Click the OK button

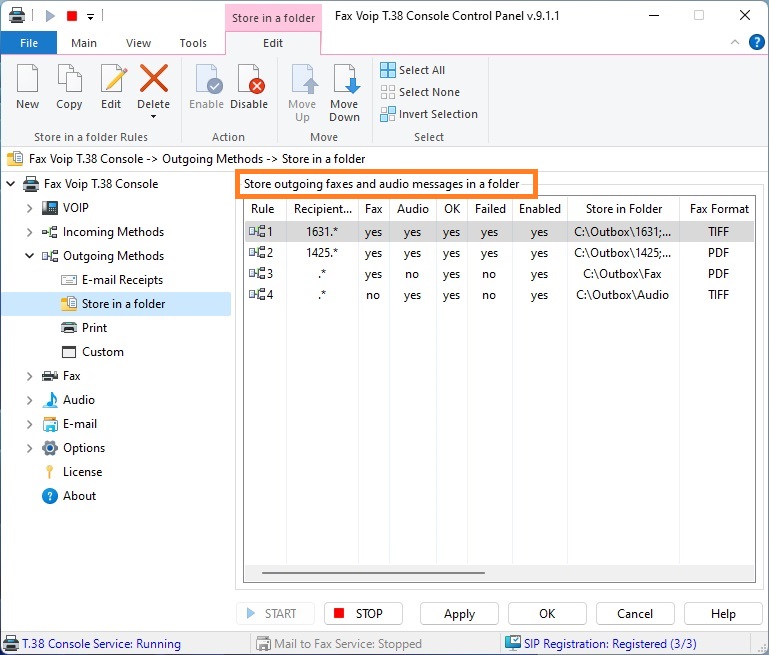click(547, 614)
